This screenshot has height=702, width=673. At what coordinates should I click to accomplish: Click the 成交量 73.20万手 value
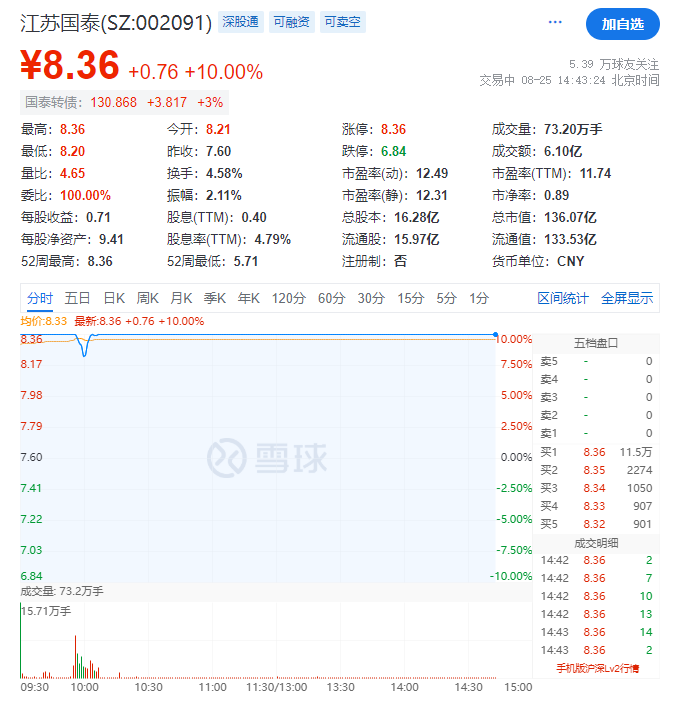click(573, 129)
